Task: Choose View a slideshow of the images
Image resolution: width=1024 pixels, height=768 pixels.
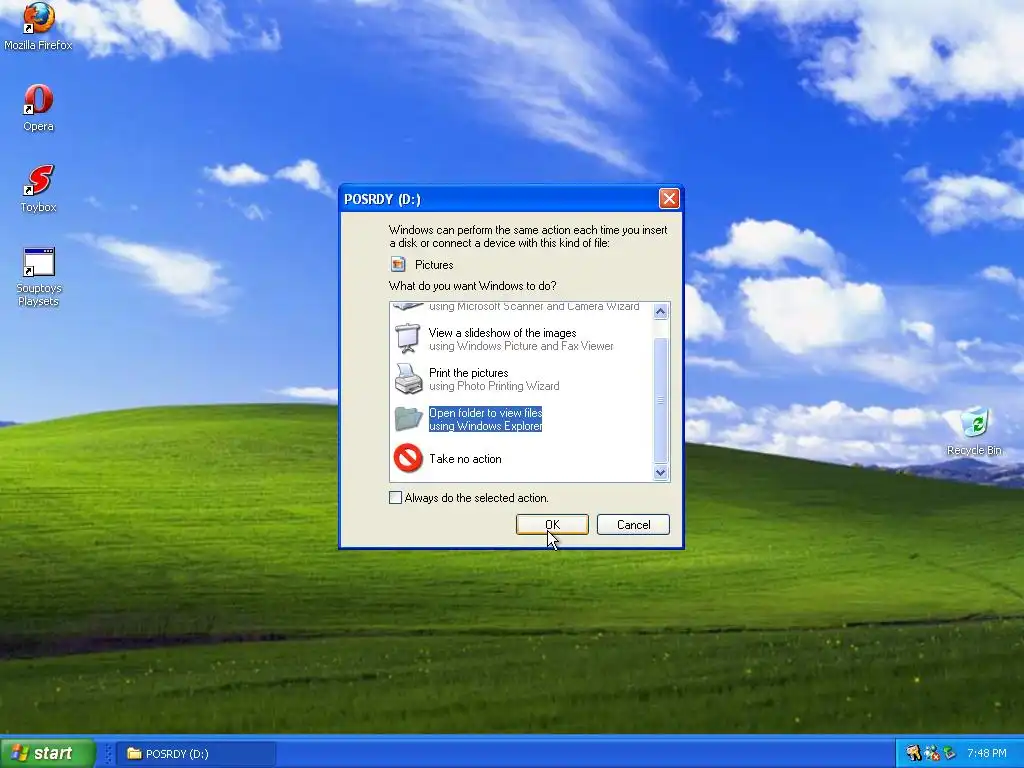Action: click(x=520, y=339)
